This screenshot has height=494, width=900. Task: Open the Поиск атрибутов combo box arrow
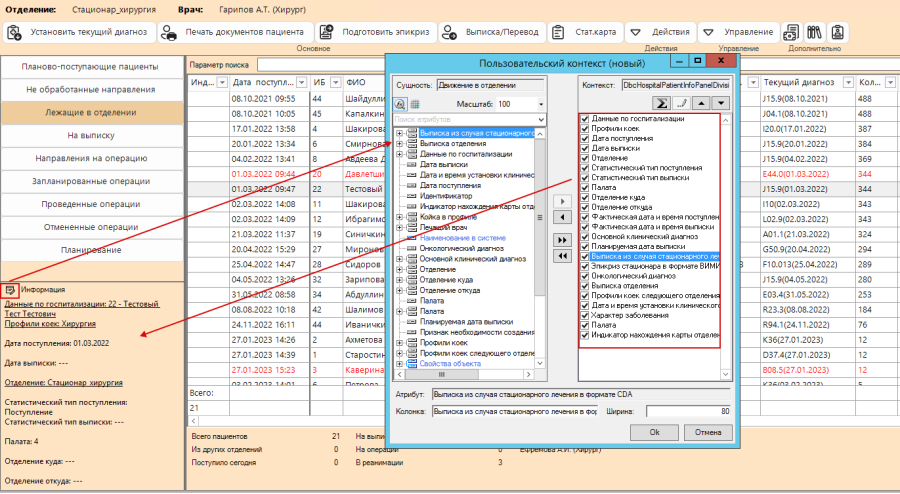540,119
